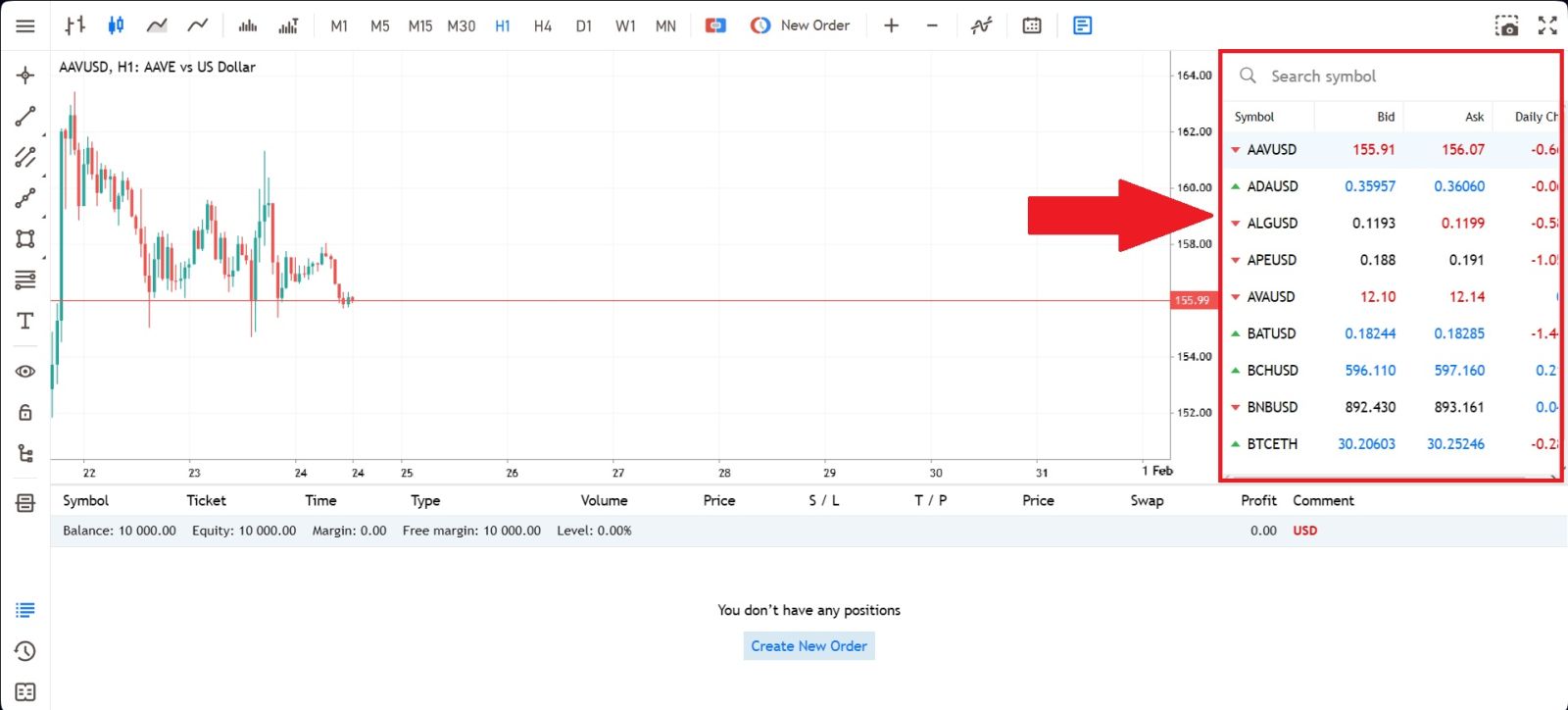
Task: Select the D1 timeframe
Action: coord(584,26)
